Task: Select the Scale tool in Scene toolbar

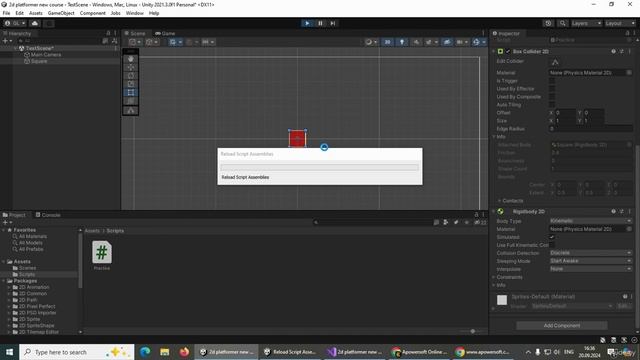Action: (131, 84)
